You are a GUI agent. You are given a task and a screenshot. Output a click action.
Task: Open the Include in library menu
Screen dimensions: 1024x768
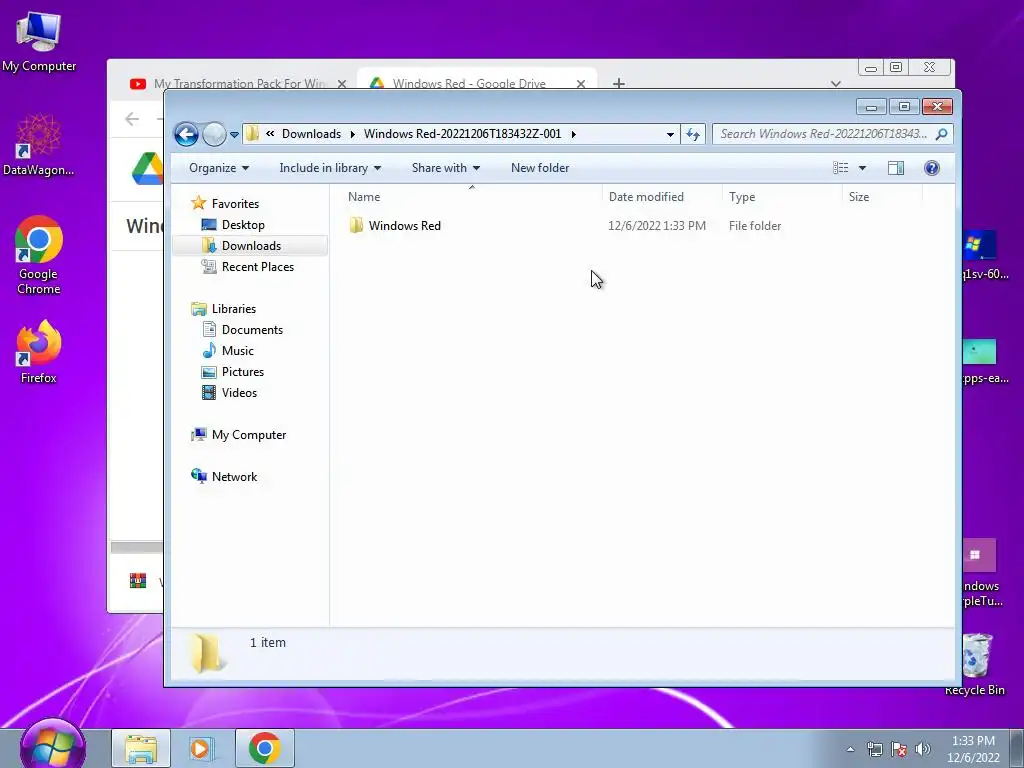[330, 168]
